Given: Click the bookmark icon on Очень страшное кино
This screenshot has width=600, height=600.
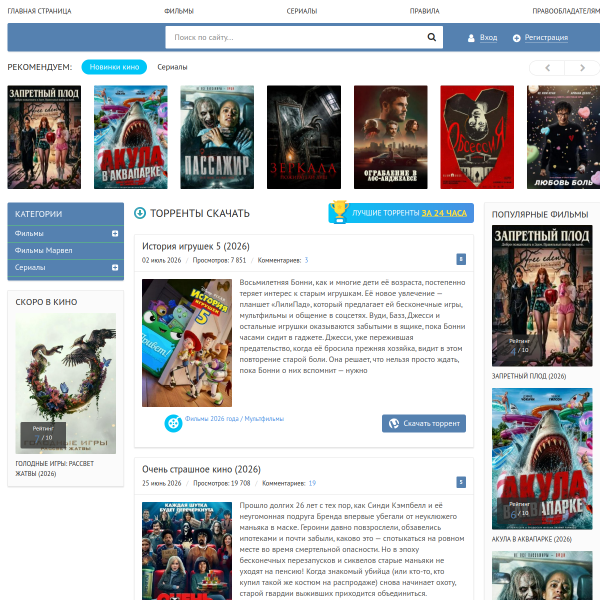Looking at the screenshot, I should pyautogui.click(x=461, y=482).
